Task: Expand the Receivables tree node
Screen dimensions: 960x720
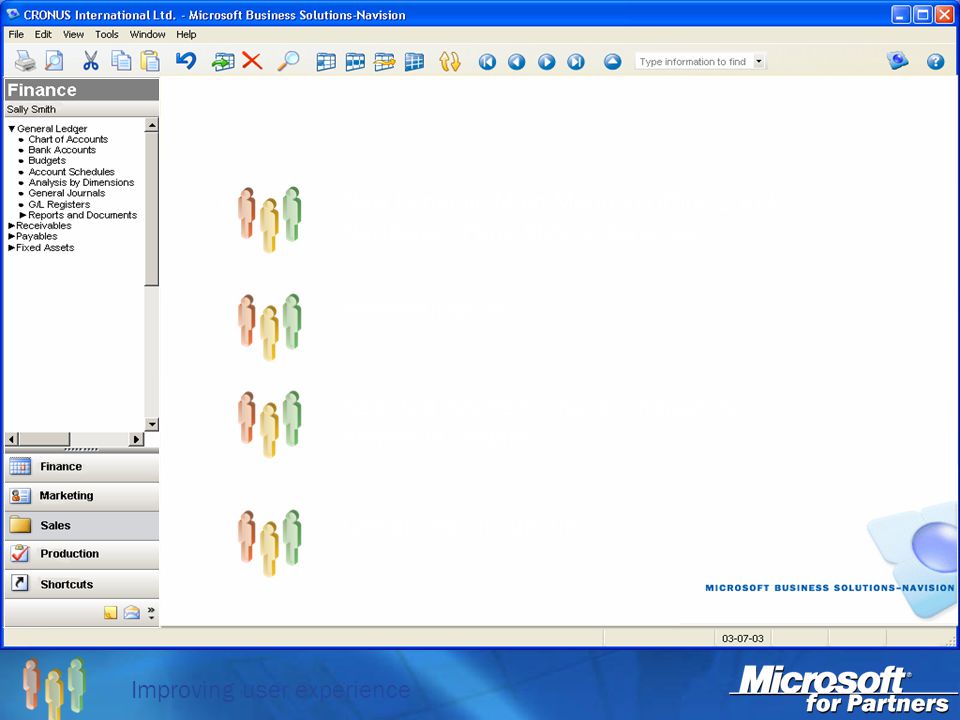Action: click(x=11, y=226)
